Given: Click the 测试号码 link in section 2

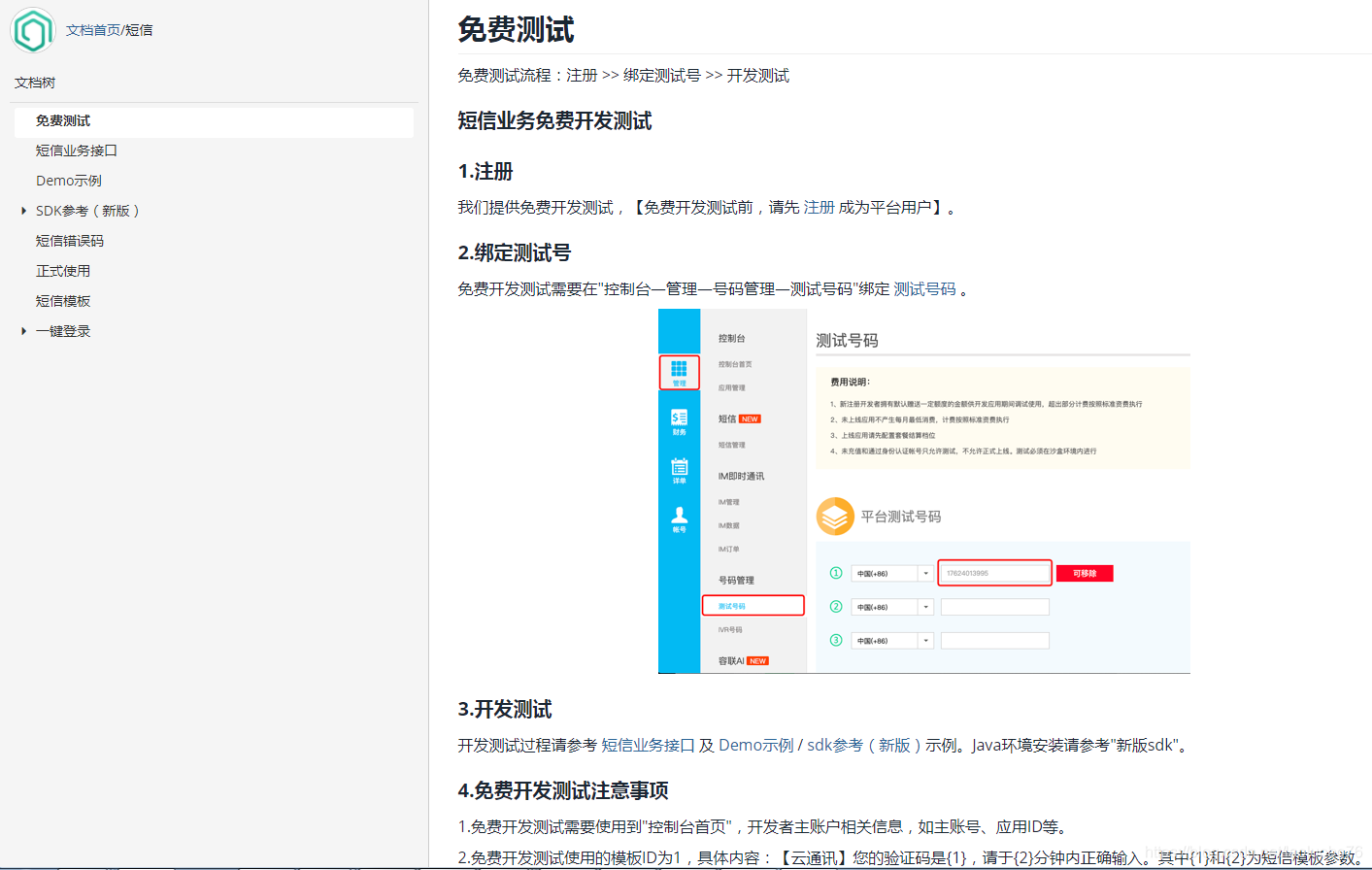Looking at the screenshot, I should (924, 288).
